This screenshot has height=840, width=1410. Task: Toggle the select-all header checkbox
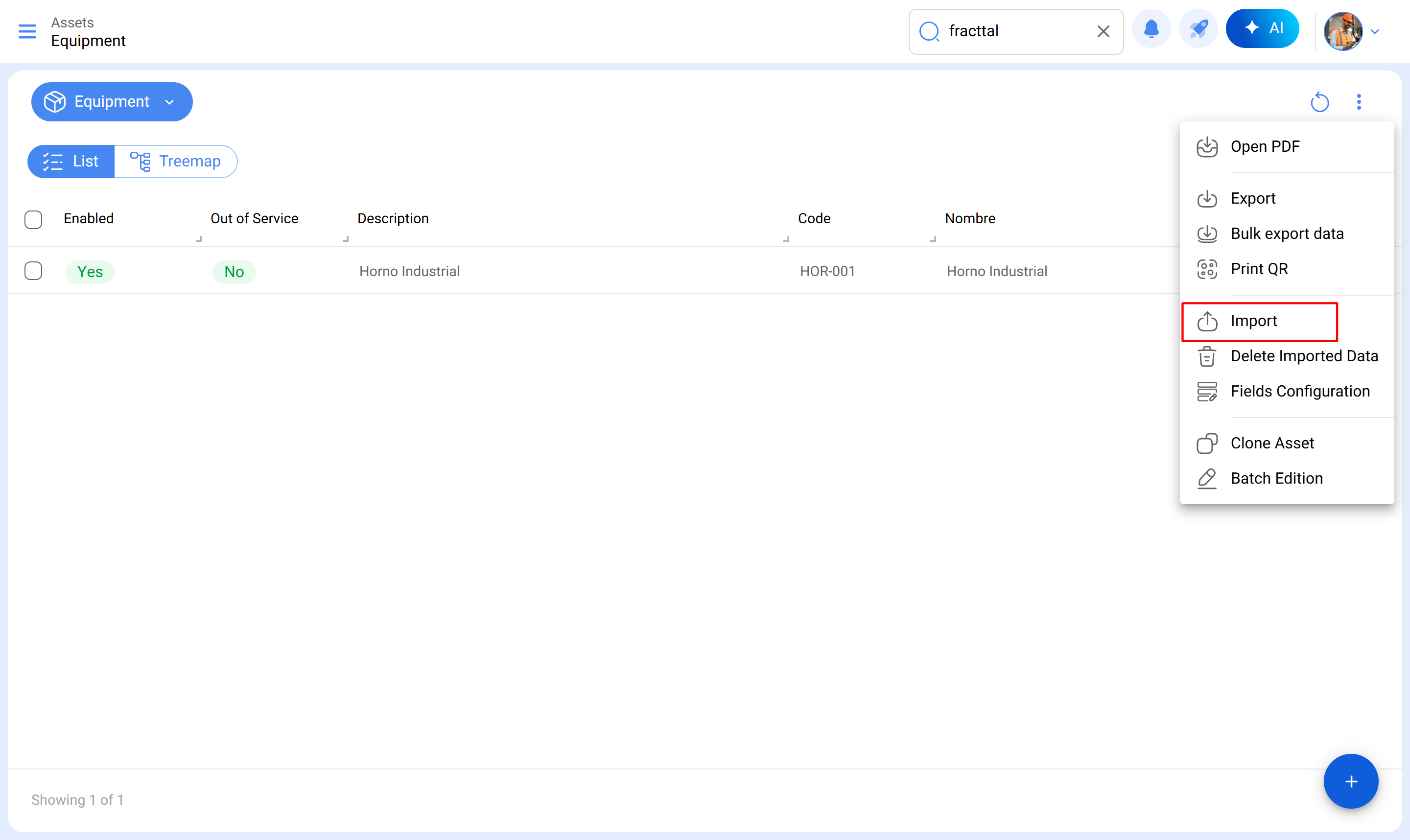tap(33, 219)
